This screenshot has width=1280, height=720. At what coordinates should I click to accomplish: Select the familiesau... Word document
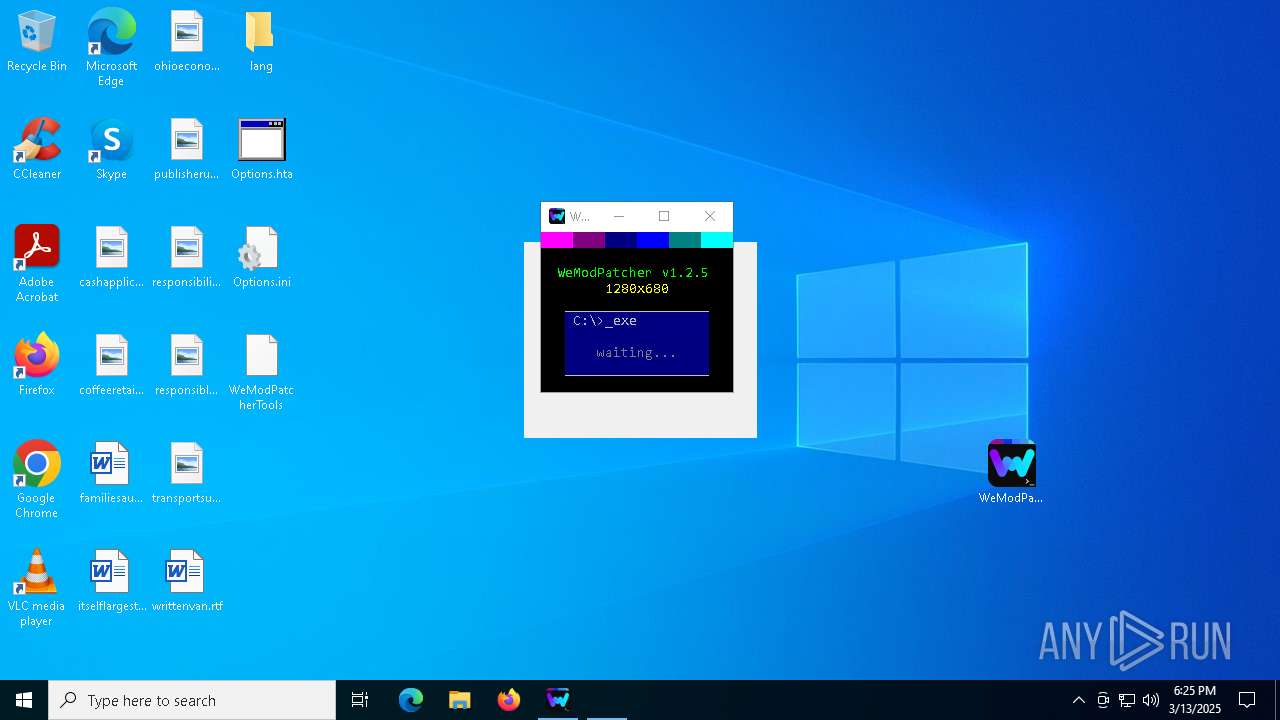pos(111,474)
